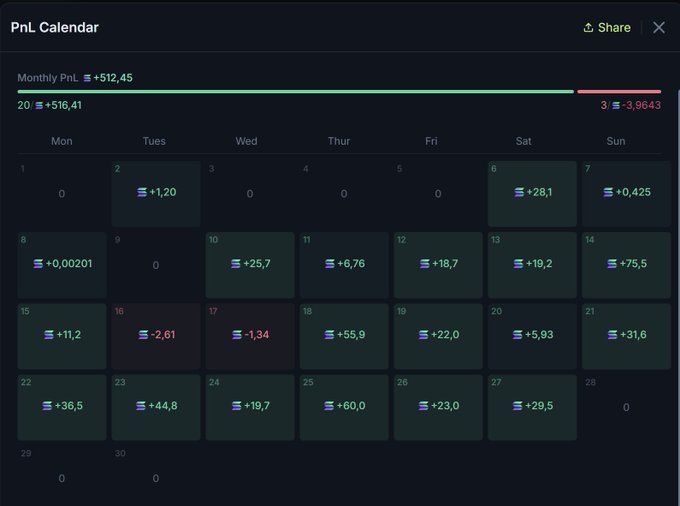Select day 10 value +25,7
Image resolution: width=680 pixels, height=506 pixels.
[x=257, y=264]
